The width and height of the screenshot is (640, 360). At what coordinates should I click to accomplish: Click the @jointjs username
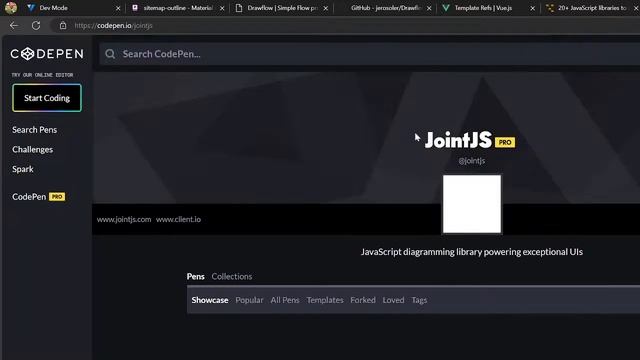click(472, 161)
